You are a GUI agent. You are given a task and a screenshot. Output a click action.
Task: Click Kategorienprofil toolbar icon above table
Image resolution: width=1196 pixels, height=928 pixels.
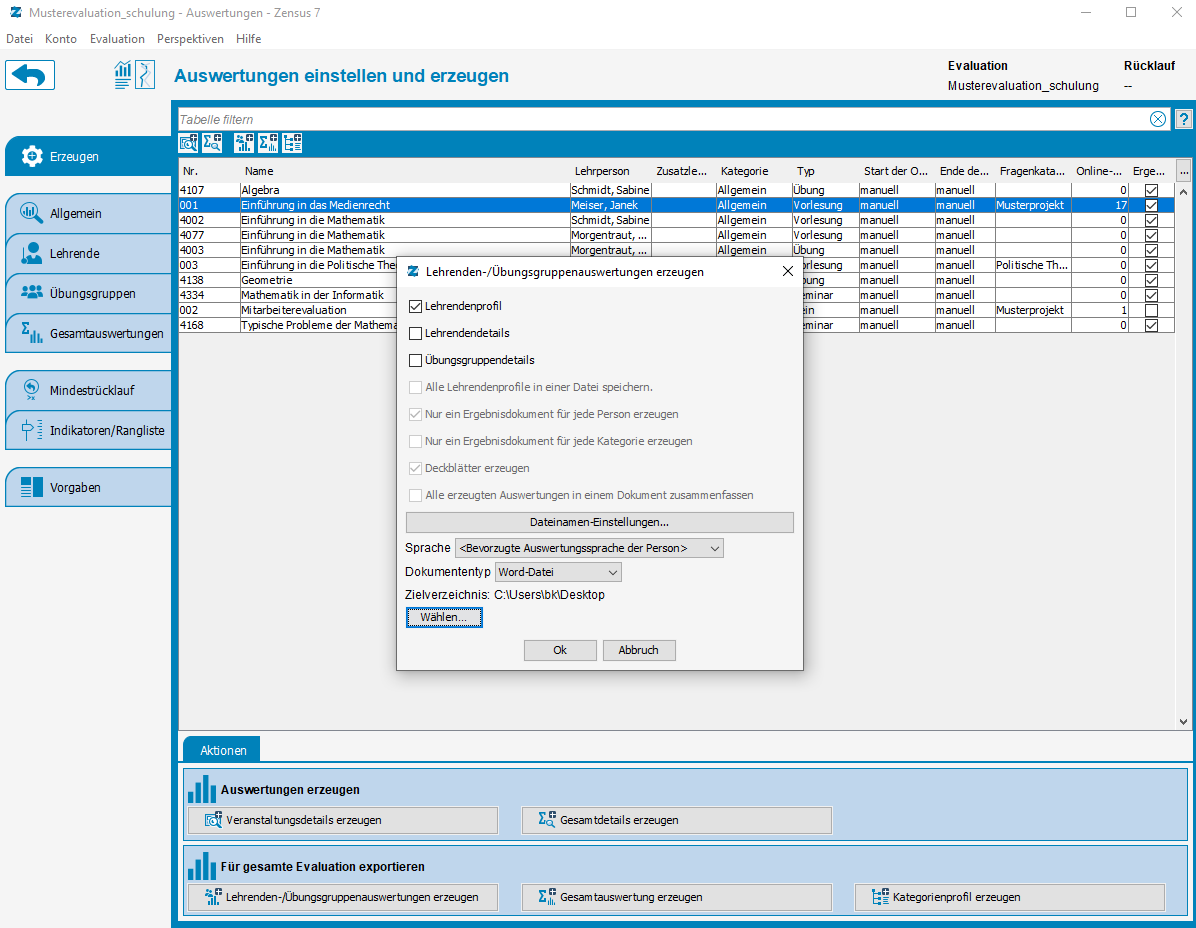[292, 143]
